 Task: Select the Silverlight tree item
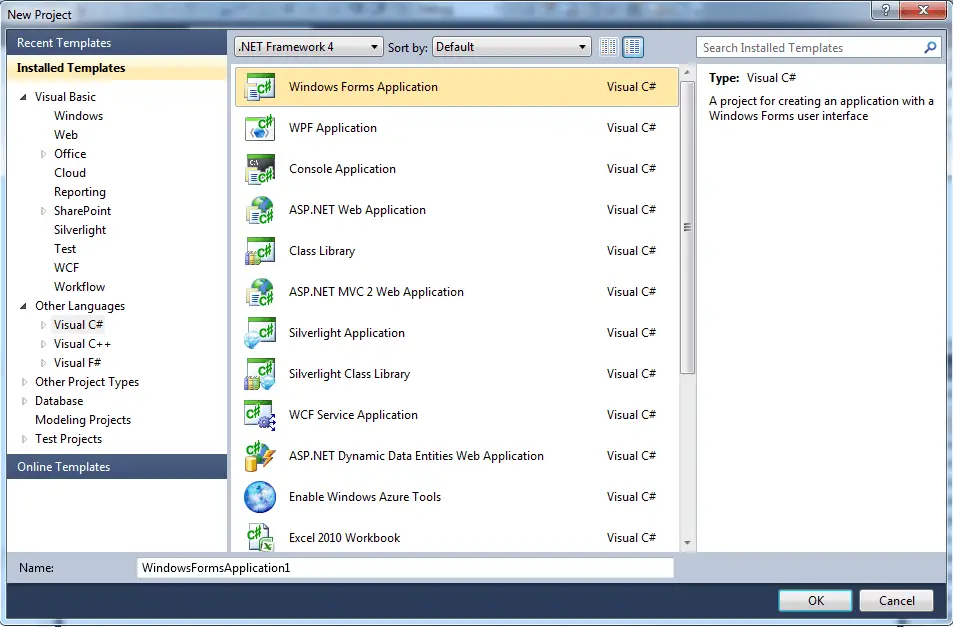point(80,230)
